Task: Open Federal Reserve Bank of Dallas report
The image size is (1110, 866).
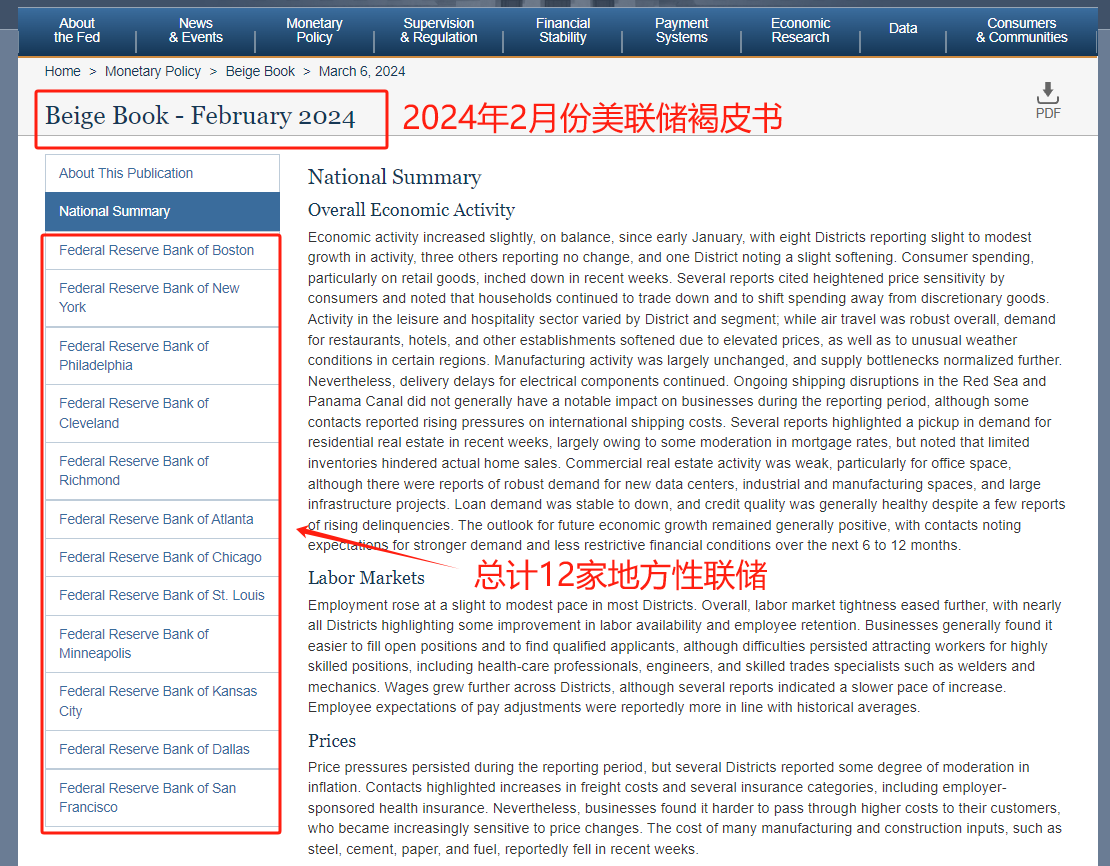Action: click(x=162, y=750)
